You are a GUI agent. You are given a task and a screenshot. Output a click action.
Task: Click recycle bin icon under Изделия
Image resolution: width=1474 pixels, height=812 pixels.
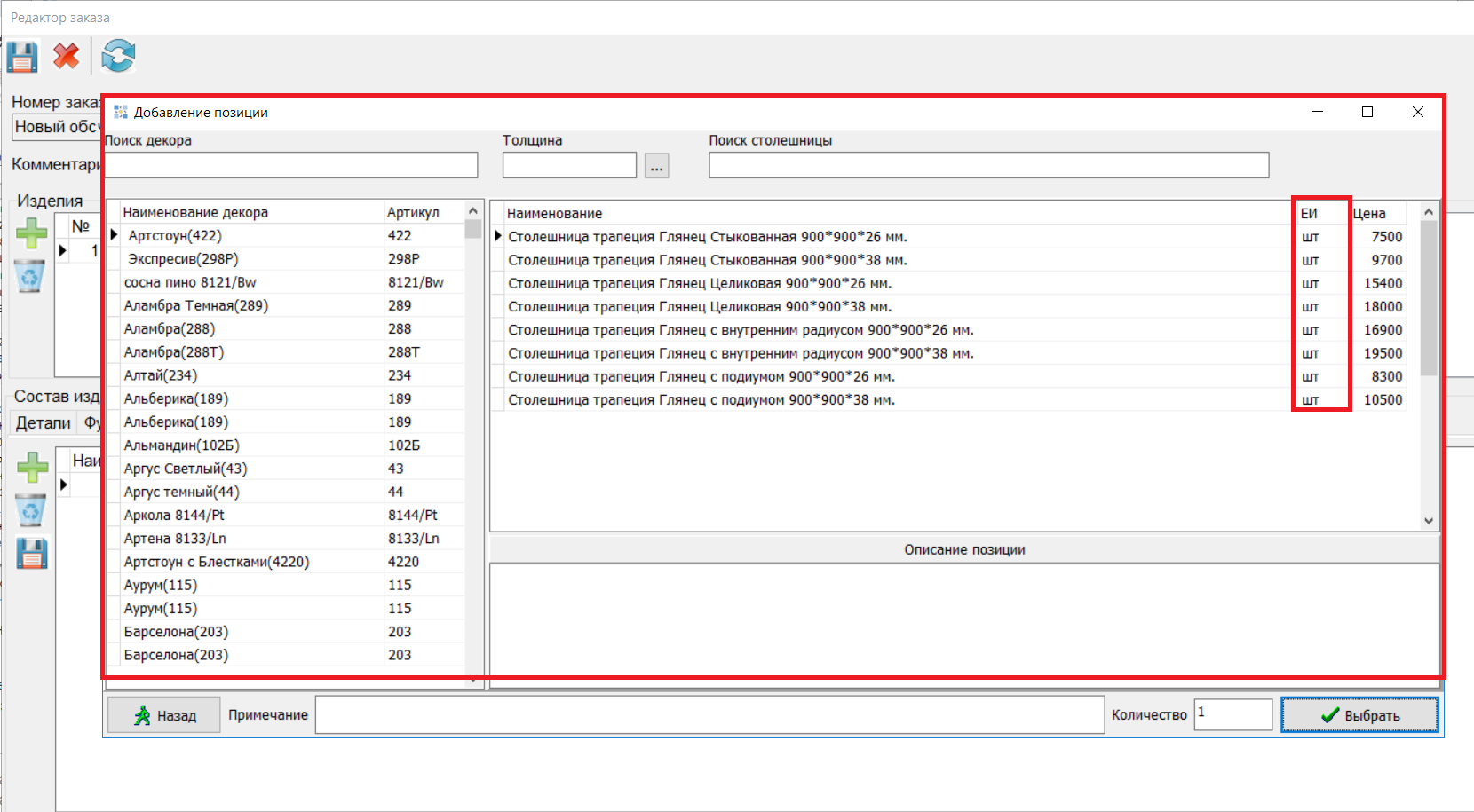pyautogui.click(x=30, y=276)
